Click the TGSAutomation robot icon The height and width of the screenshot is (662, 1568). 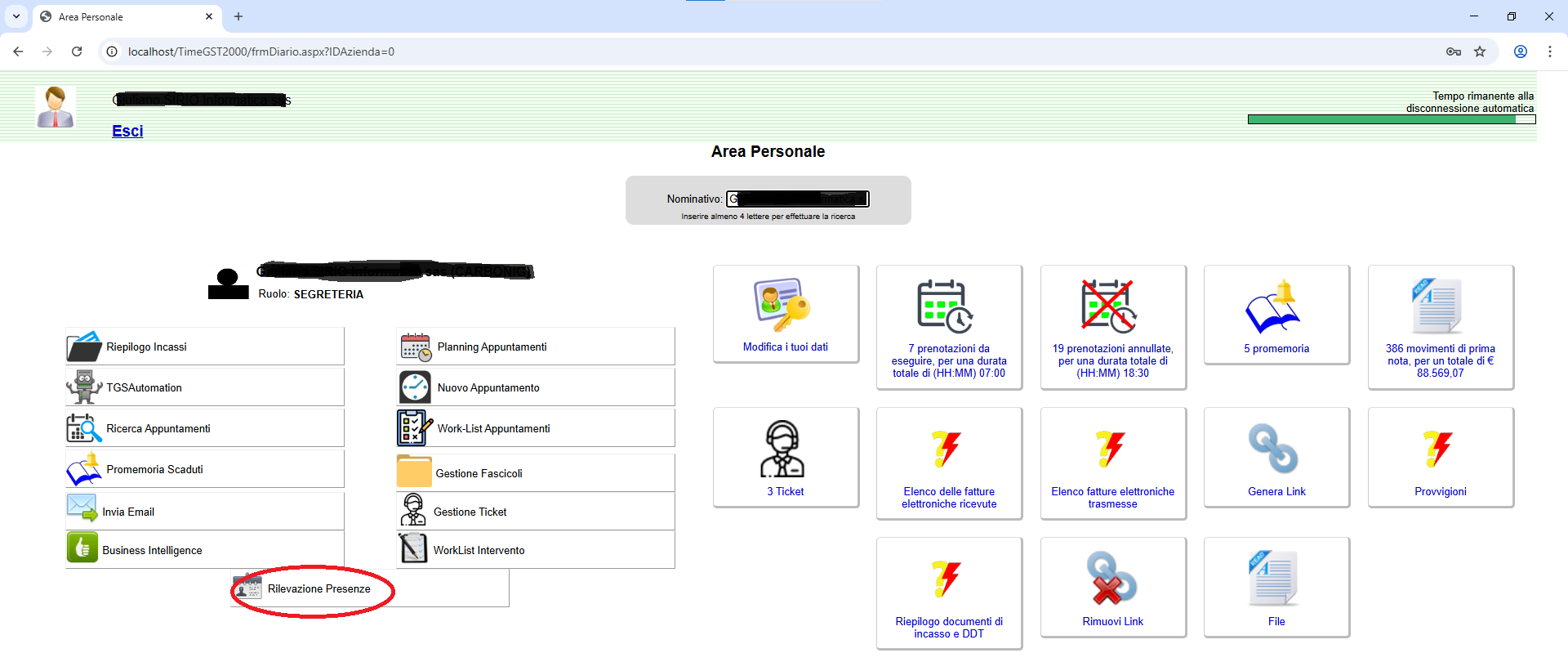point(84,387)
